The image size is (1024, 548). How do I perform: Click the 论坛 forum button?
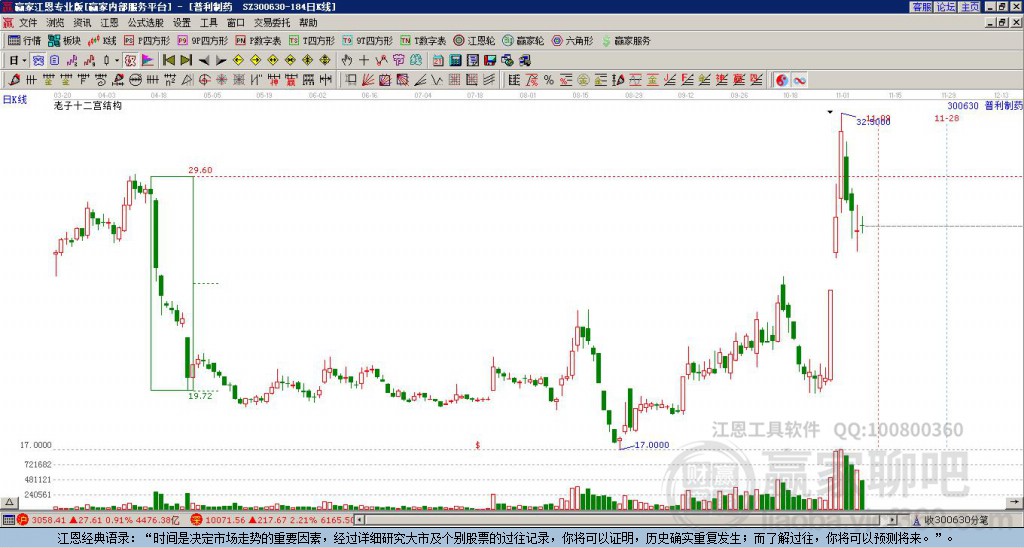pyautogui.click(x=945, y=7)
